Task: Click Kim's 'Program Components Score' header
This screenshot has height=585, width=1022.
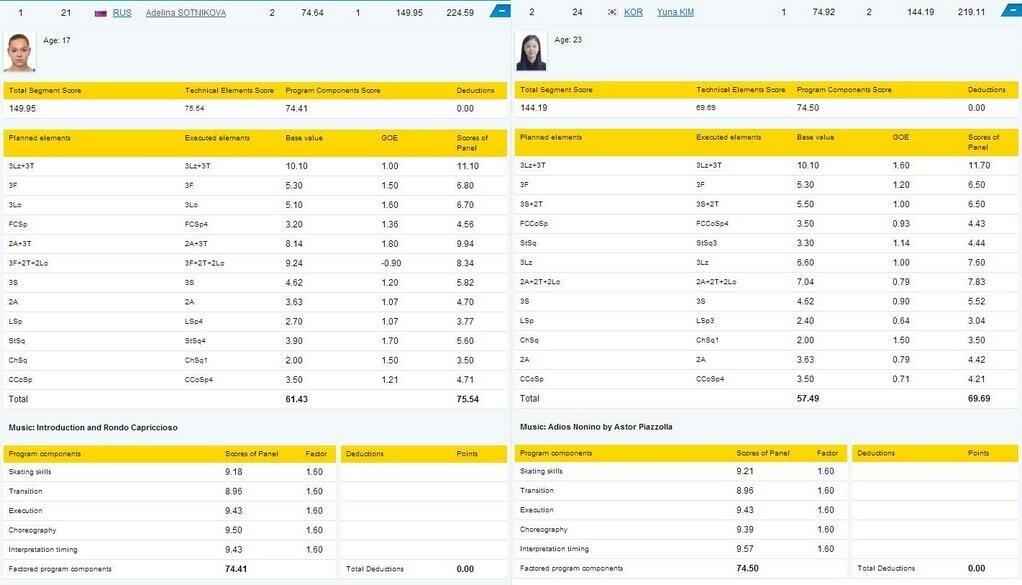Action: click(844, 90)
